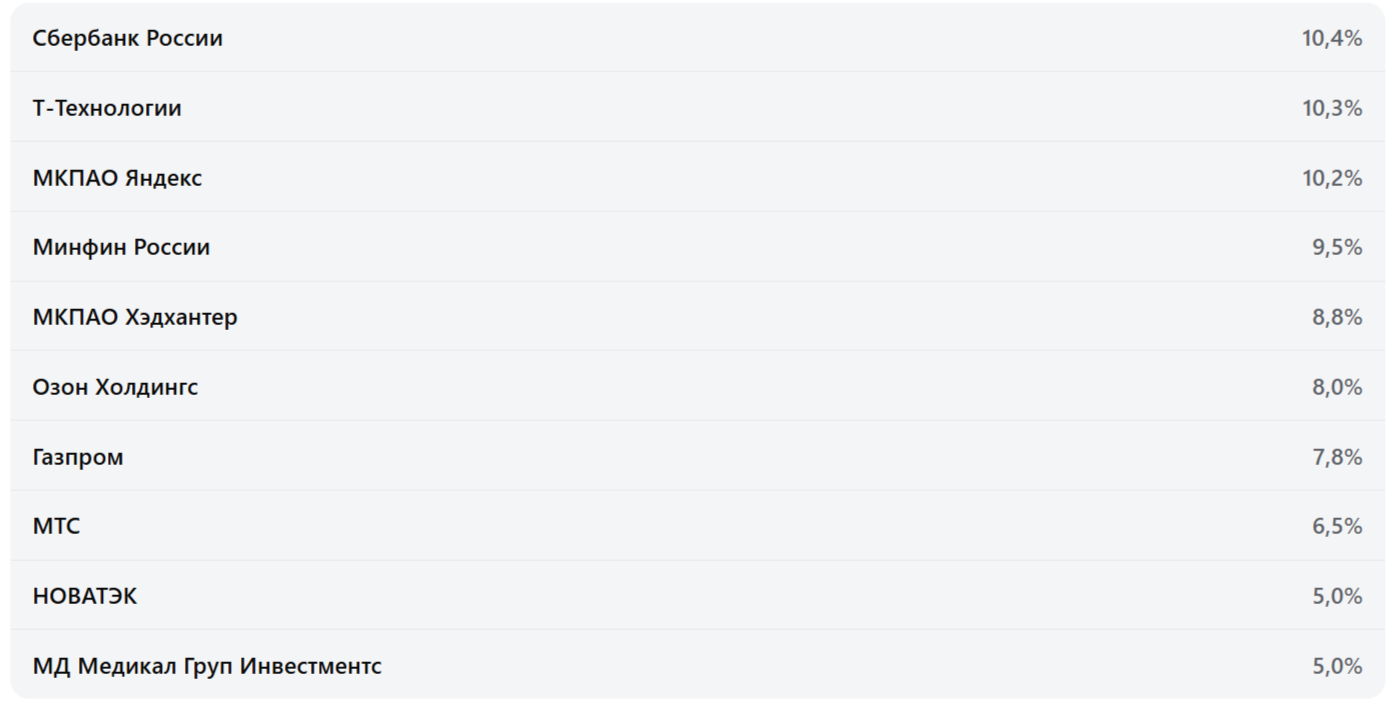1394x710 pixels.
Task: Open the НОВАТЭК entry
Action: 85,596
